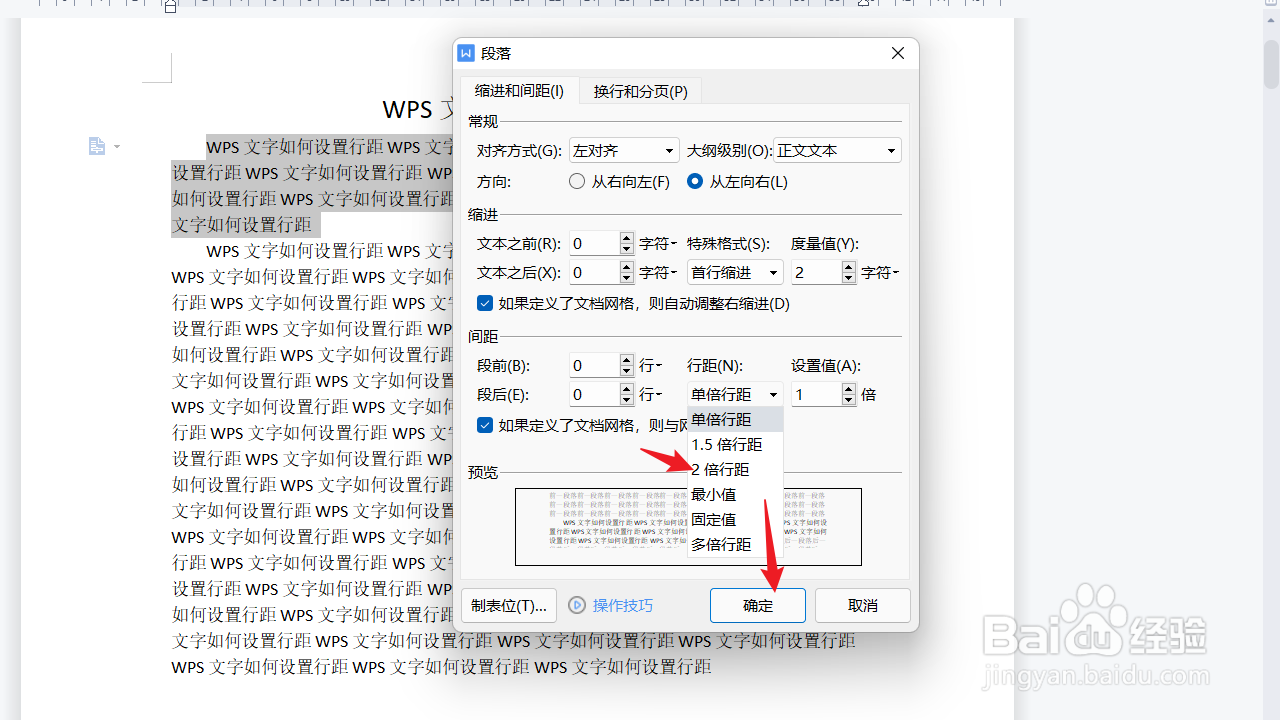Open the 操作技巧 link
This screenshot has width=1280, height=720.
622,605
